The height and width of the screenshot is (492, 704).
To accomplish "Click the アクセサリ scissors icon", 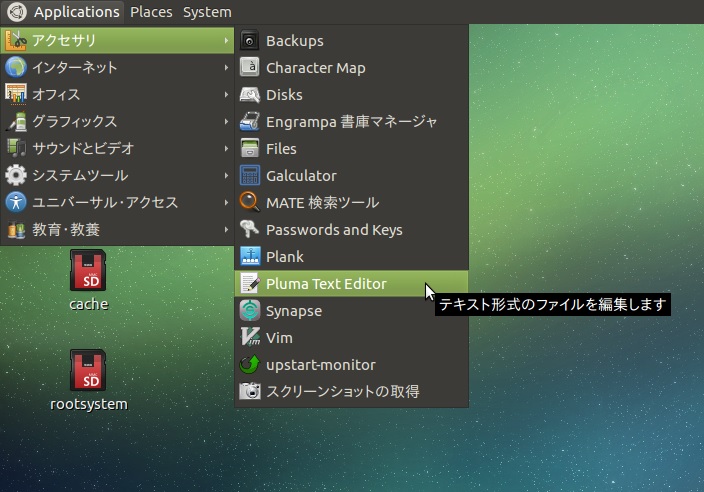I will [x=16, y=40].
